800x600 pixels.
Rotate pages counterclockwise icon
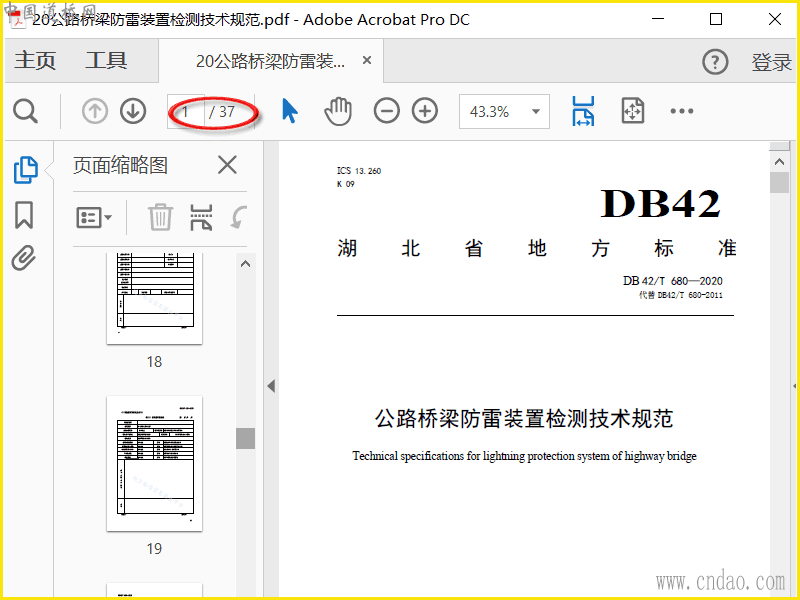click(239, 217)
